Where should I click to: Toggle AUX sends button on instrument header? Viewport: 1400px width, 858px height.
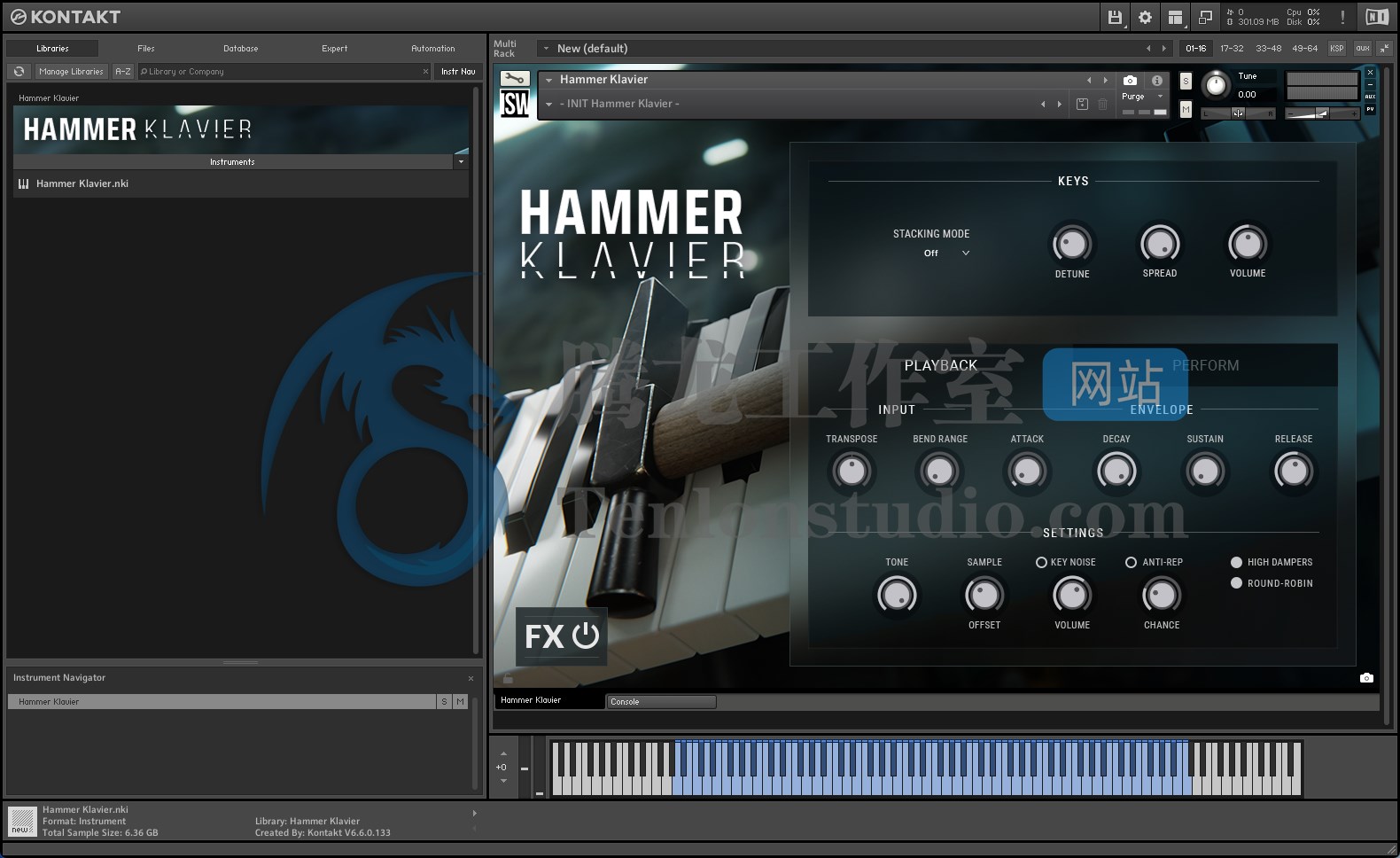click(x=1370, y=97)
